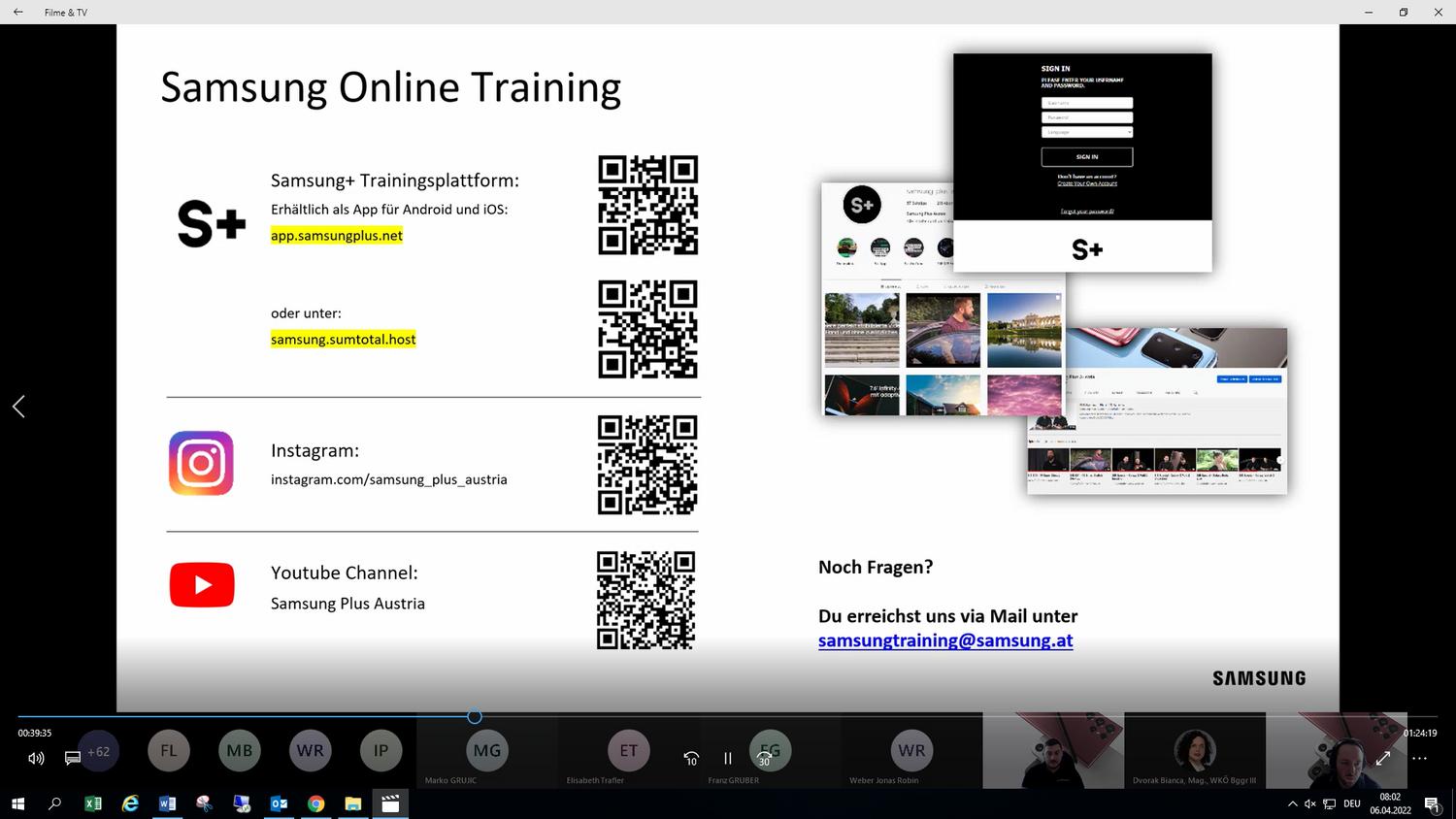Go to previous item with left chevron

[x=18, y=407]
